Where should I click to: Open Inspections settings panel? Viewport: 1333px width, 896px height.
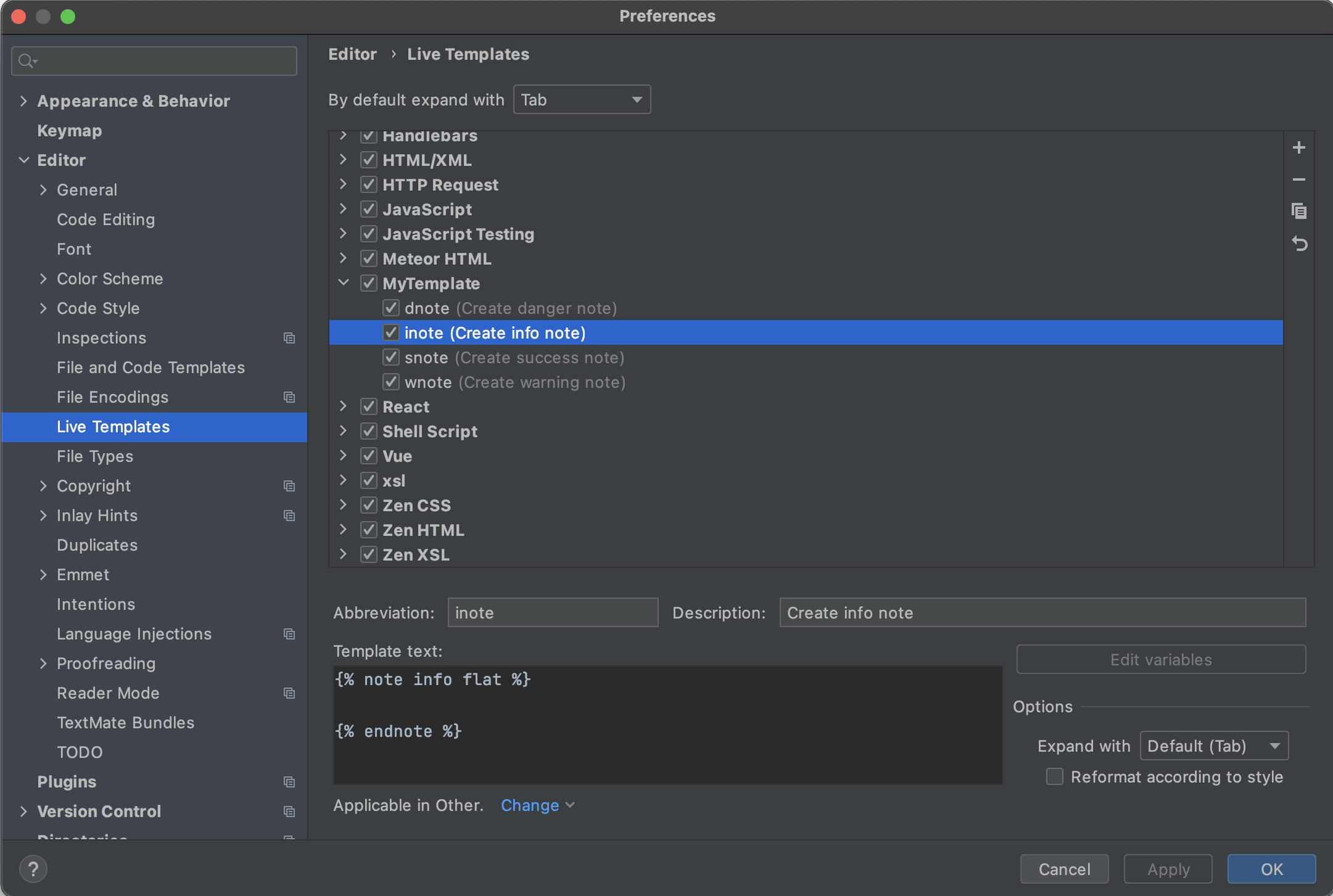coord(101,337)
